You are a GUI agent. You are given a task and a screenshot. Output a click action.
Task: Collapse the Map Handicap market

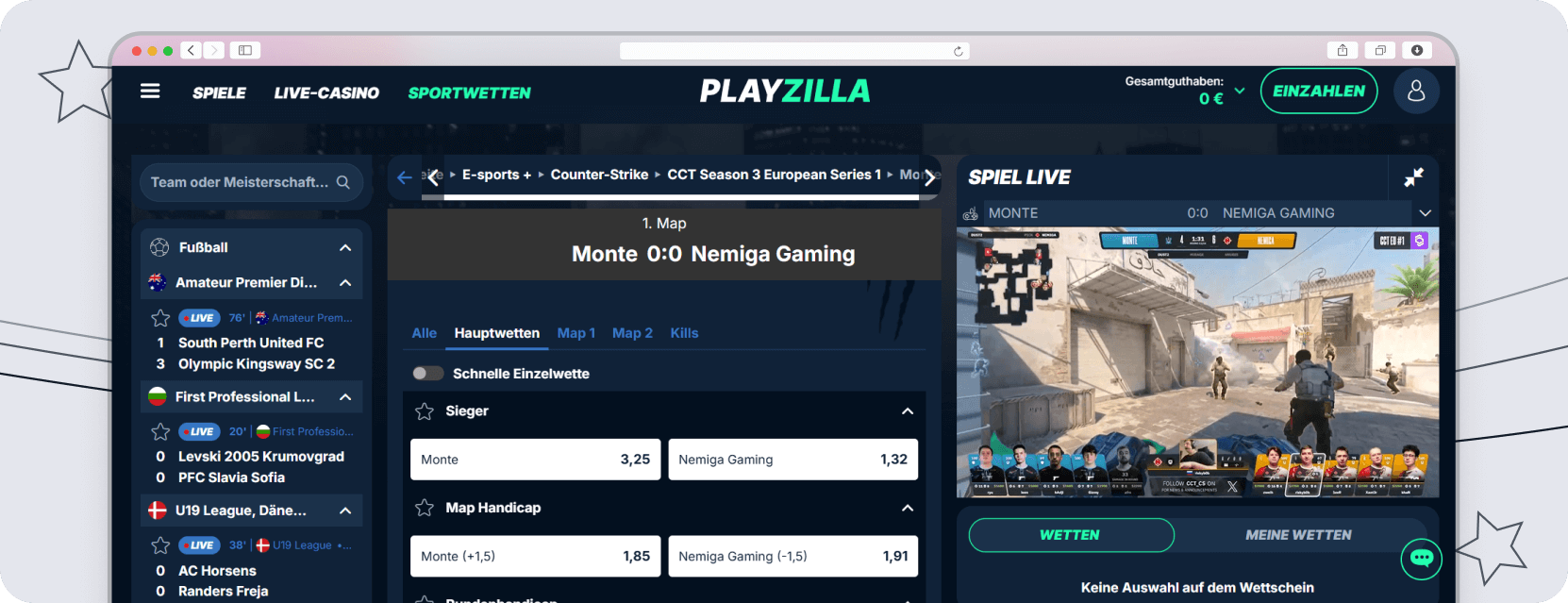(x=908, y=508)
